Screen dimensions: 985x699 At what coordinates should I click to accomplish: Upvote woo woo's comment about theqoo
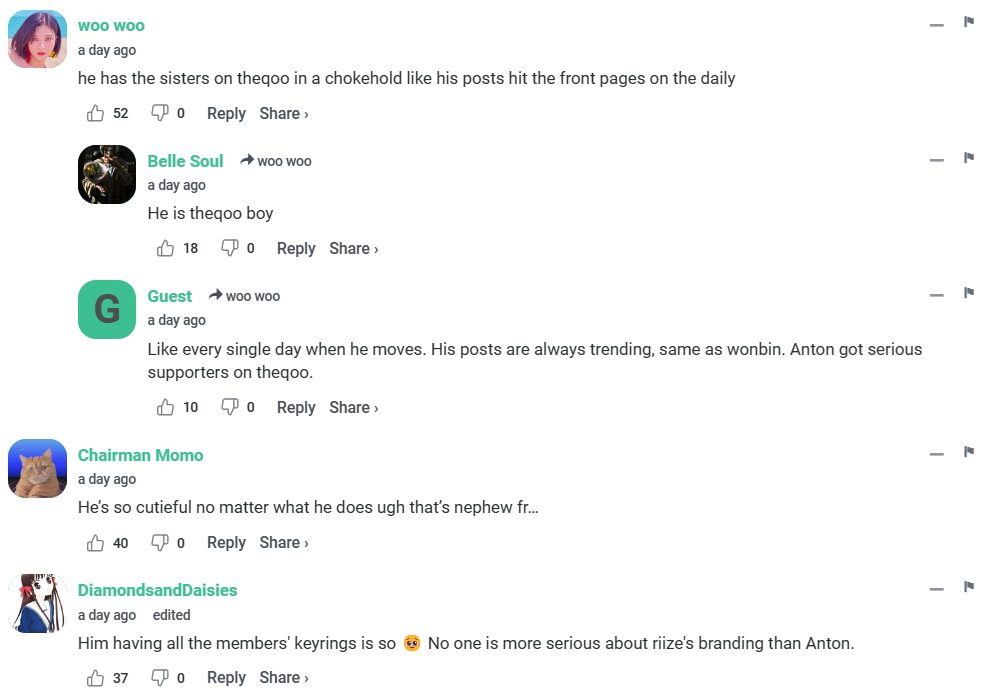[x=96, y=113]
